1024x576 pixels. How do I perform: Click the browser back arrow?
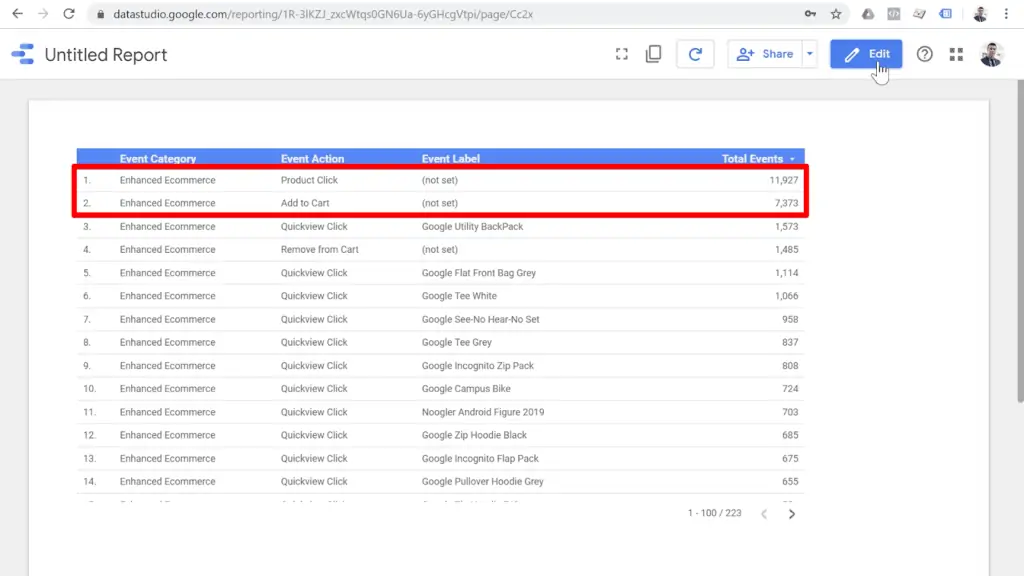(16, 14)
